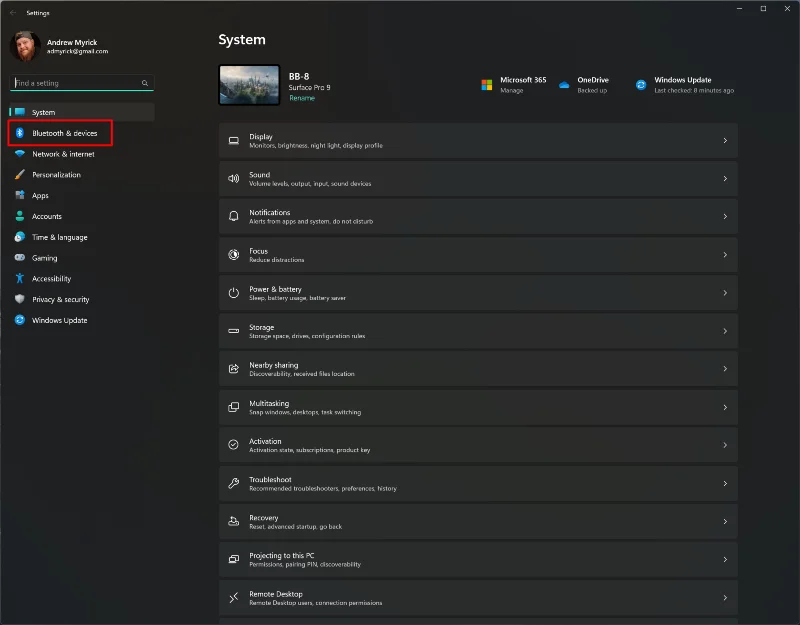
Task: Click the Rename link under BB-8
Action: (302, 98)
